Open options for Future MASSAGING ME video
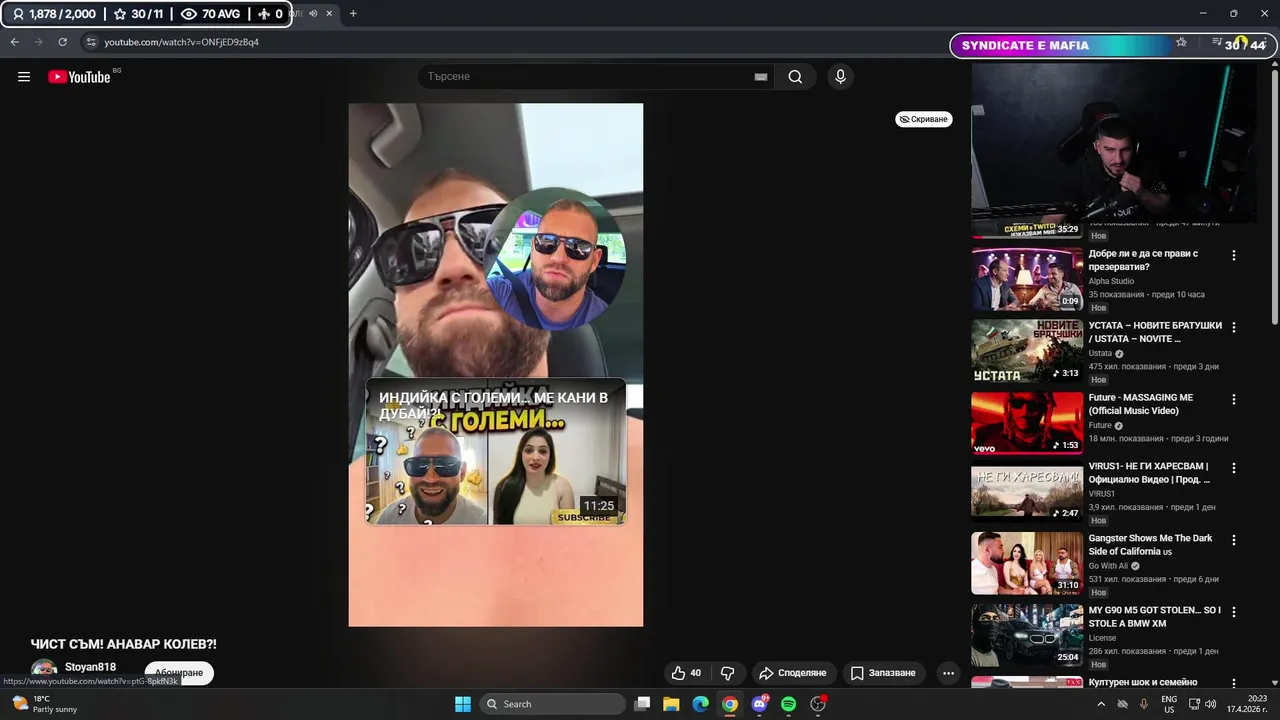The height and width of the screenshot is (720, 1280). (x=1233, y=399)
